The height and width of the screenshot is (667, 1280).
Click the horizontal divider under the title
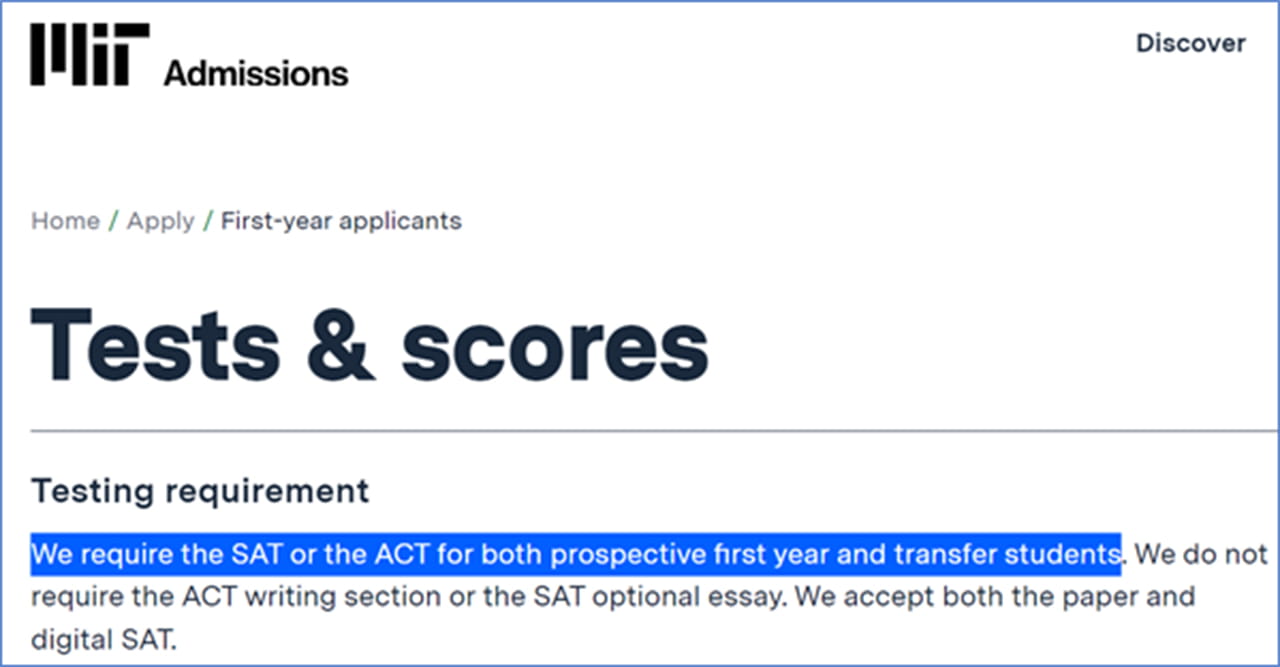click(655, 432)
